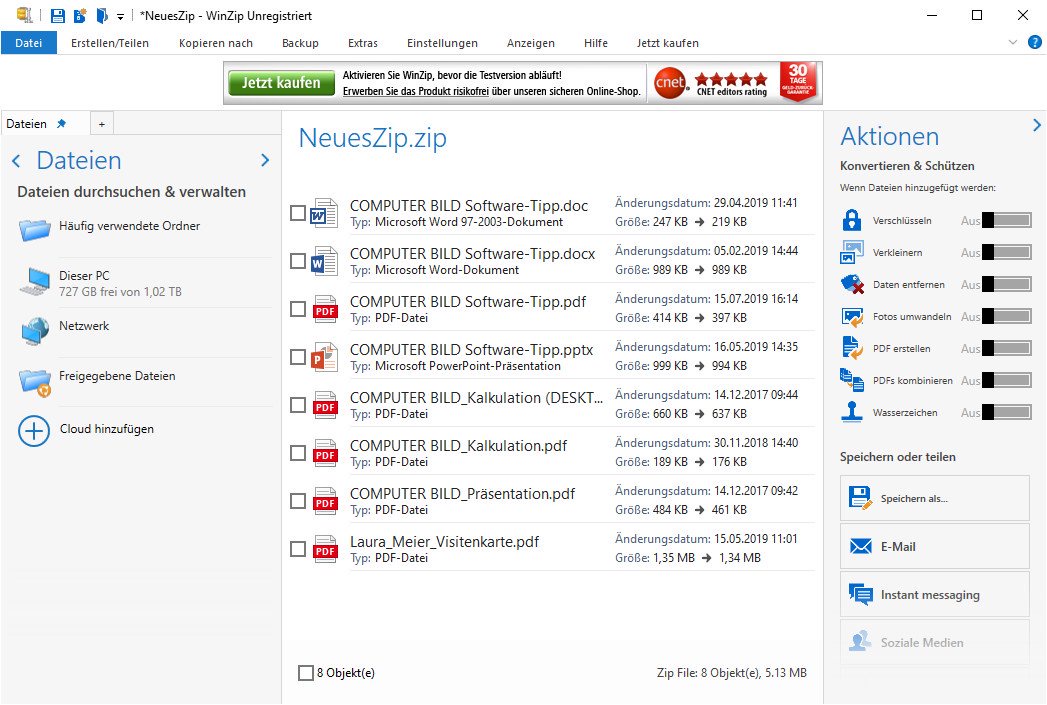
Task: Open the Erstellen/Teilen tab
Action: 110,43
